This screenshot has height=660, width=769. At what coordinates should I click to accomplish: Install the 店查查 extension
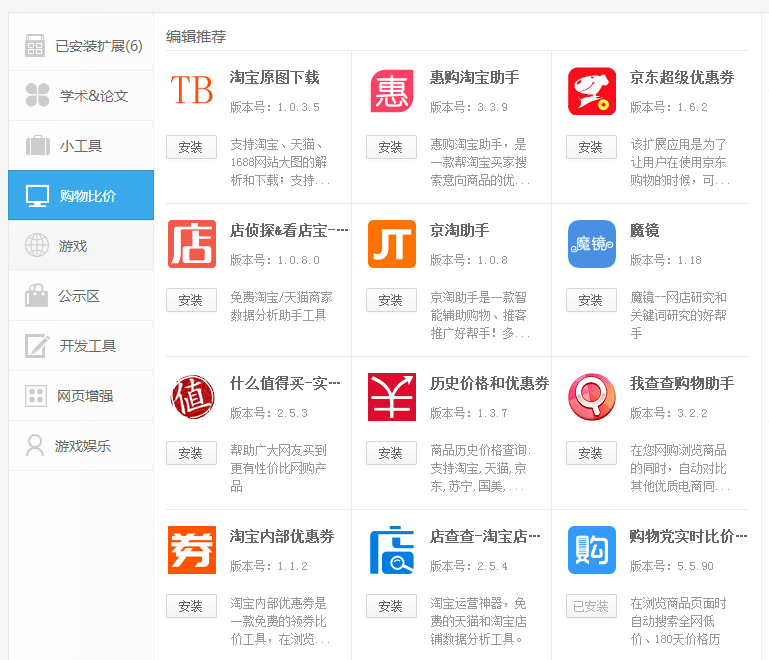391,606
